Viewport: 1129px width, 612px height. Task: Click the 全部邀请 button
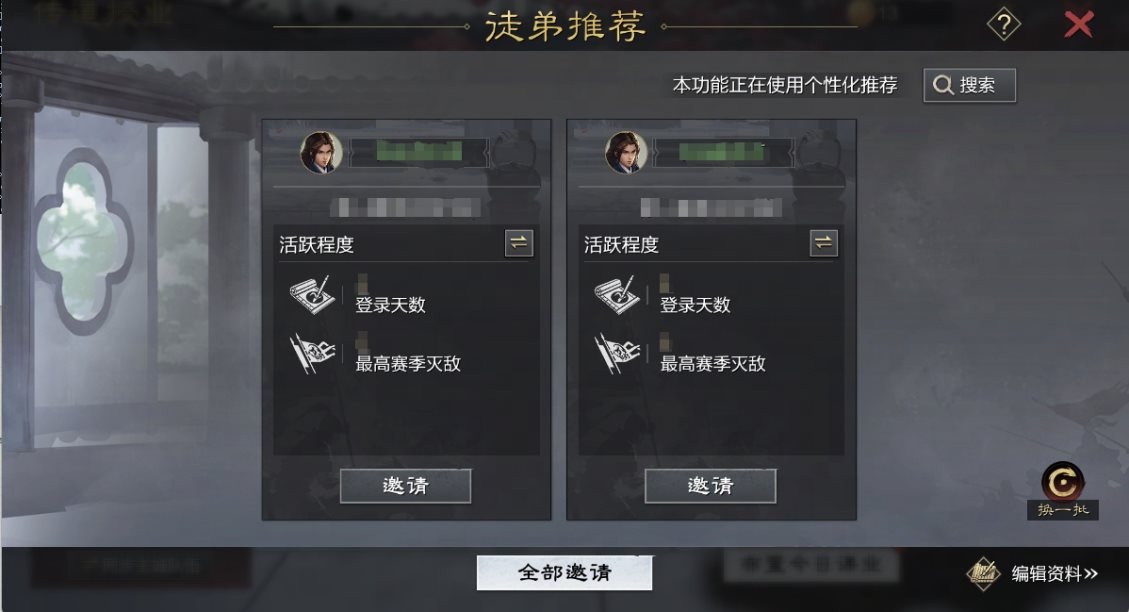[x=564, y=572]
